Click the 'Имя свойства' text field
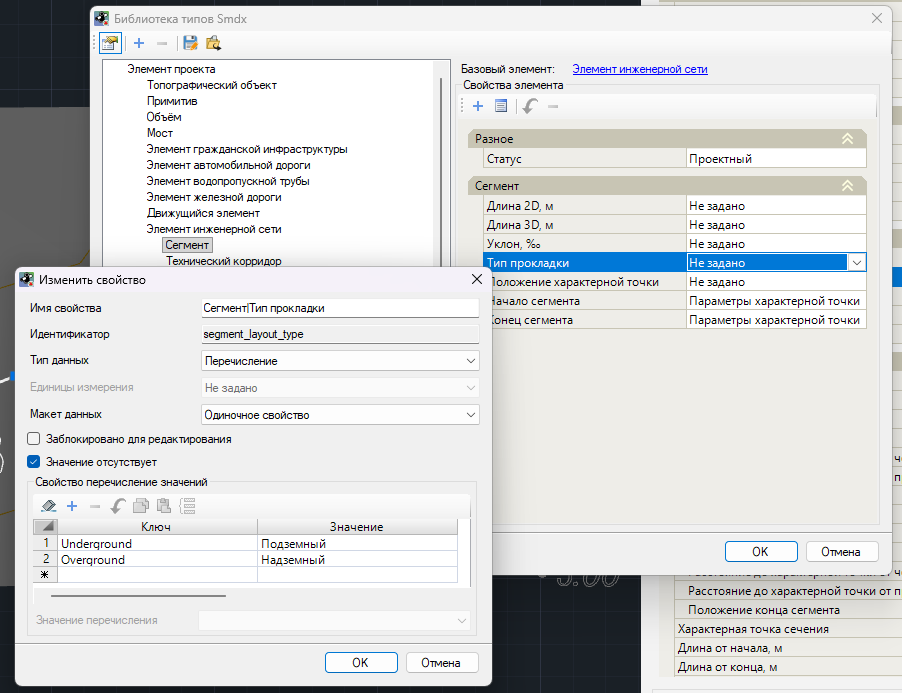The image size is (902, 693). 339,308
